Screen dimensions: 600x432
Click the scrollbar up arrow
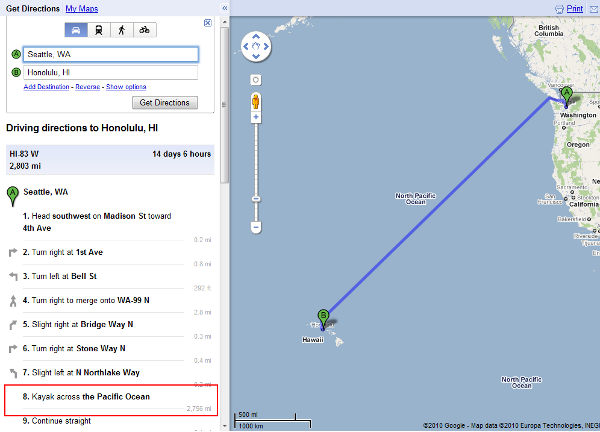pyautogui.click(x=225, y=22)
